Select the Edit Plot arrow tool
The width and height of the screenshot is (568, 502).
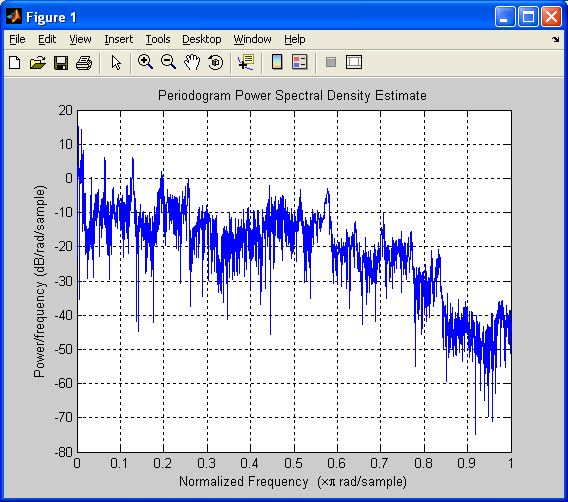(116, 63)
